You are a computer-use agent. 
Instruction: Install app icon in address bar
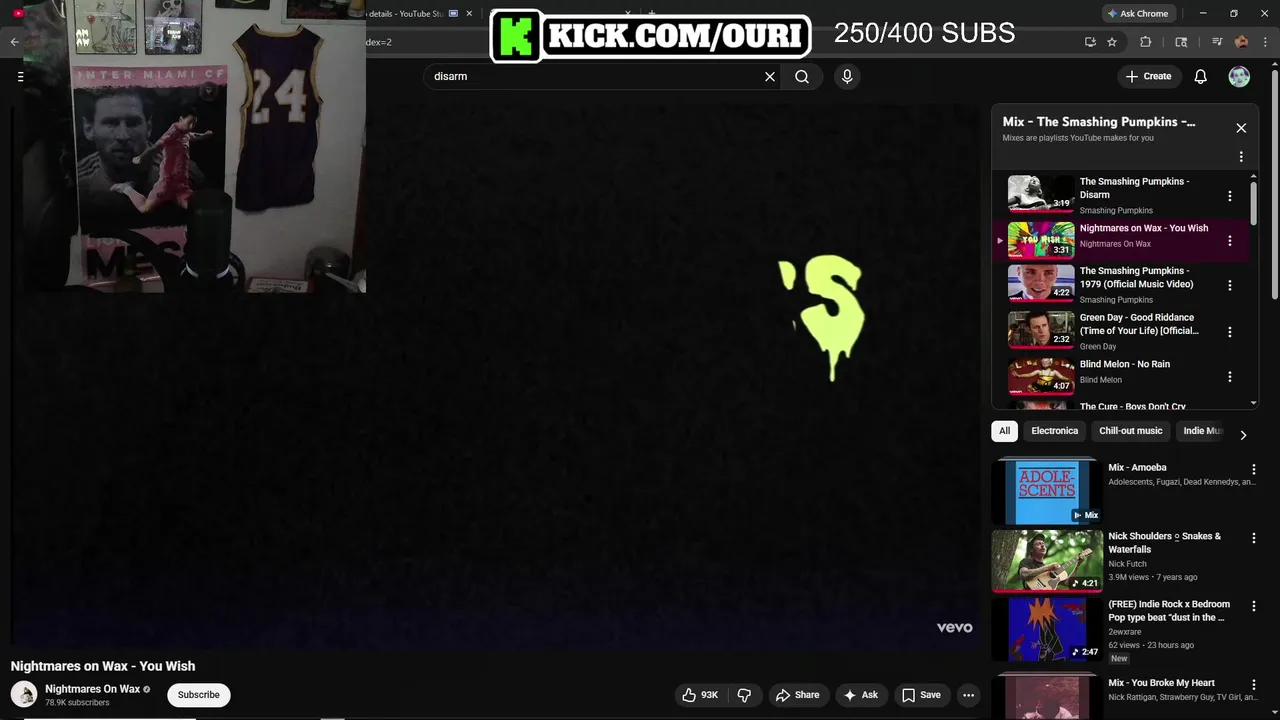(x=1090, y=42)
